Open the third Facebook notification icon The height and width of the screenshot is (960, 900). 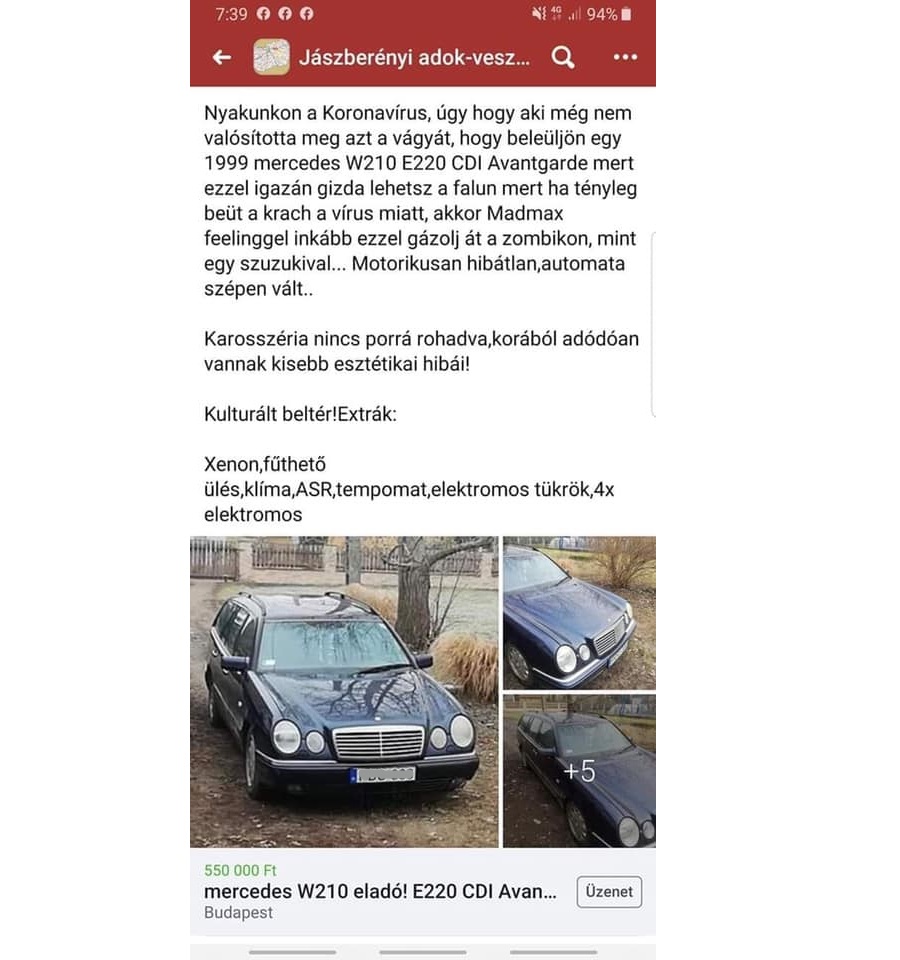pos(306,13)
